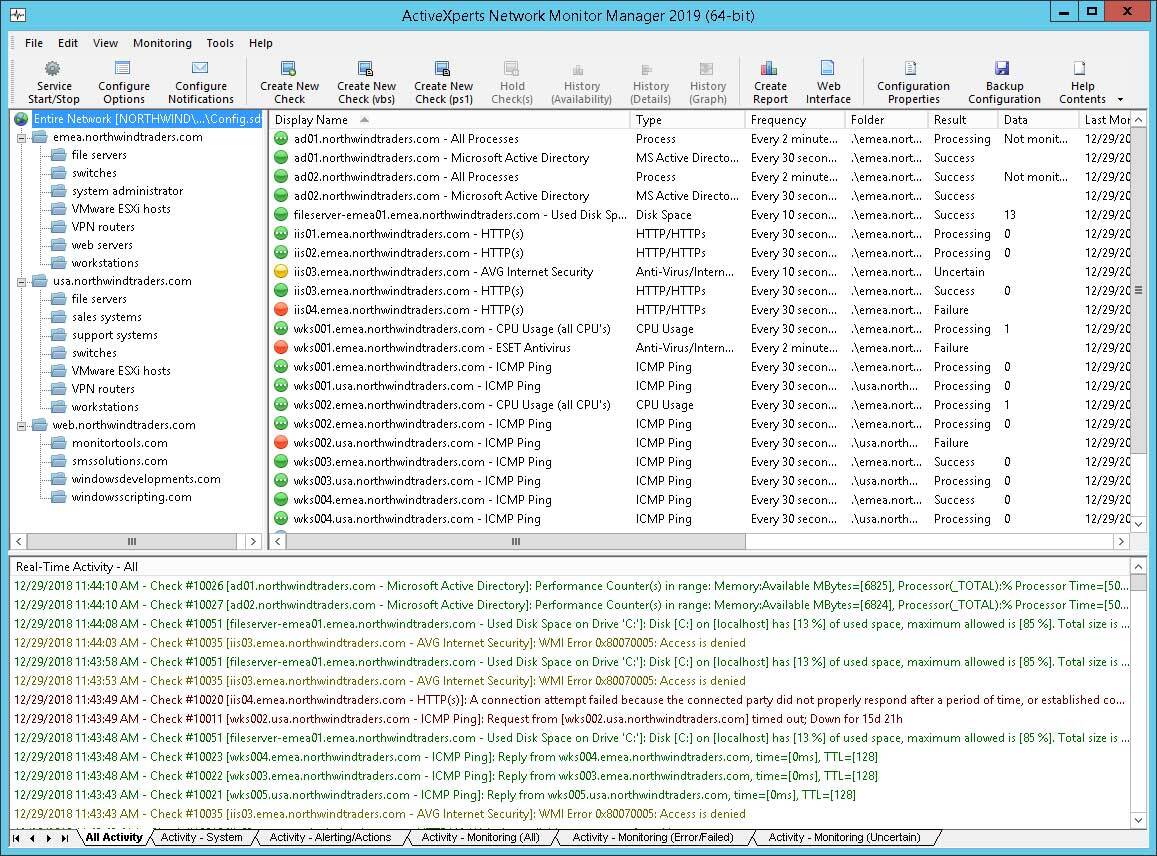Collapse the emea.northwindtraders.com tree node
The image size is (1157, 856).
click(x=20, y=137)
